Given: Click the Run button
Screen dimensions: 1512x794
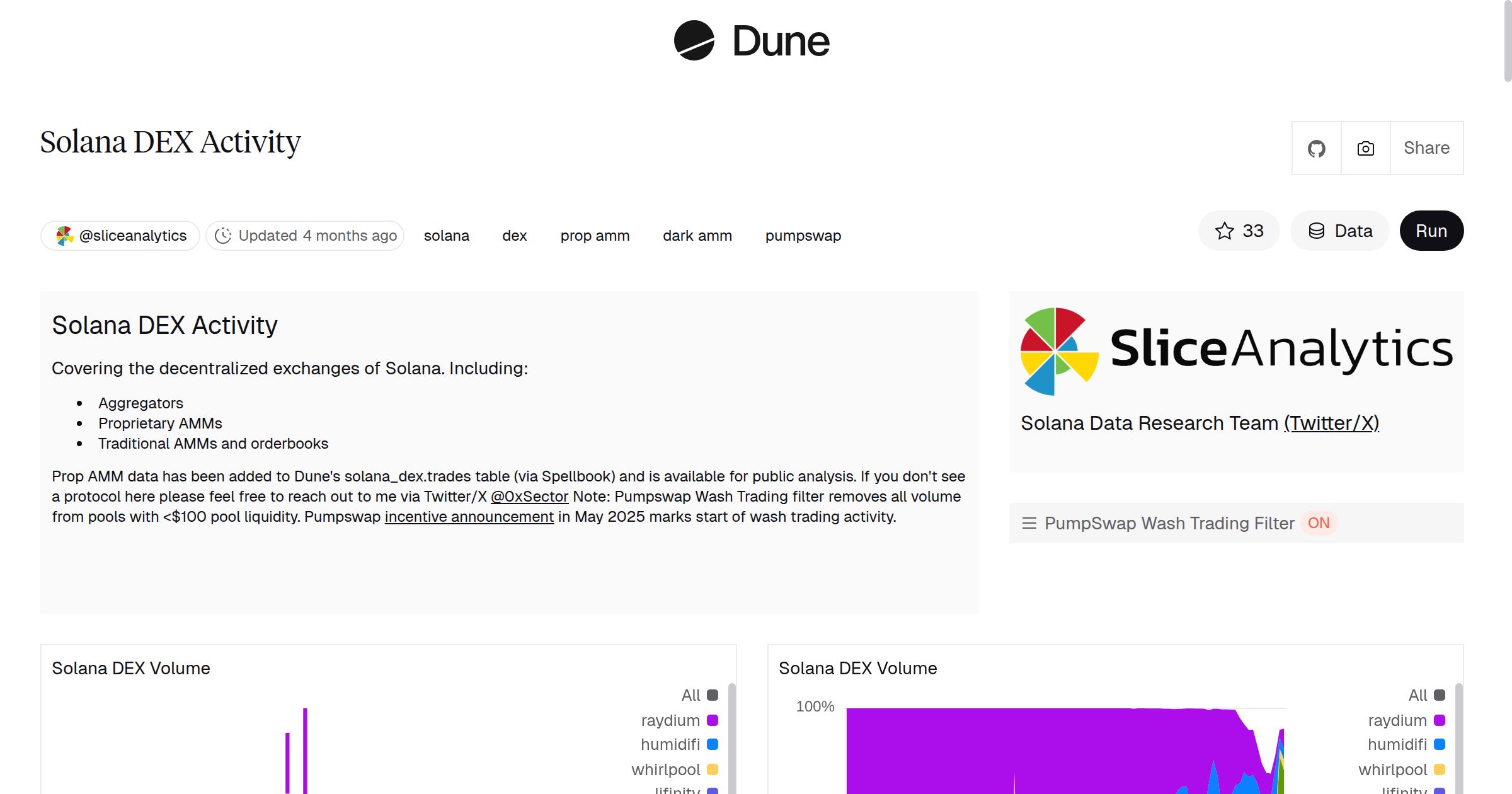Looking at the screenshot, I should [x=1431, y=231].
